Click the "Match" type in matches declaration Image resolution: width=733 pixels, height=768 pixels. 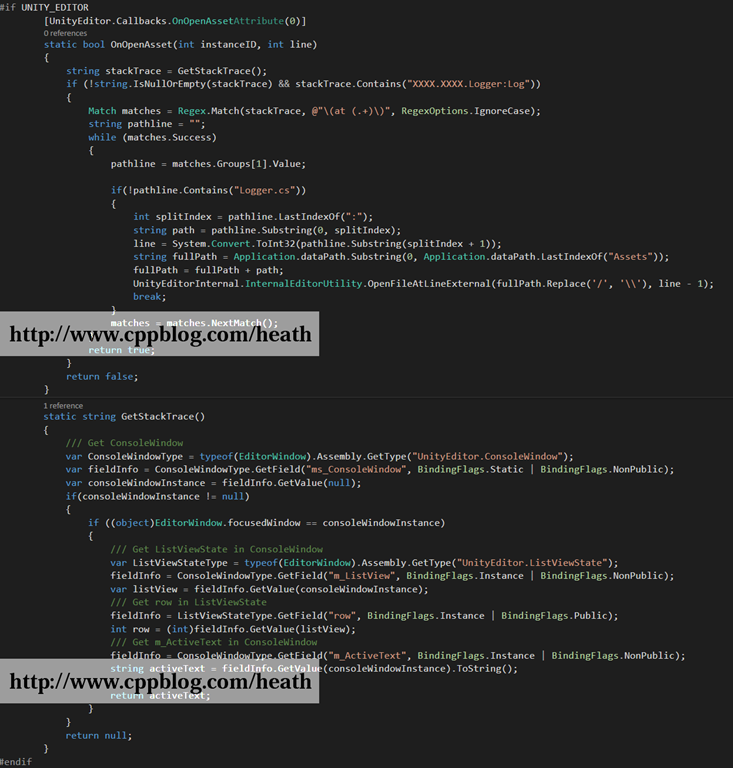pos(102,111)
